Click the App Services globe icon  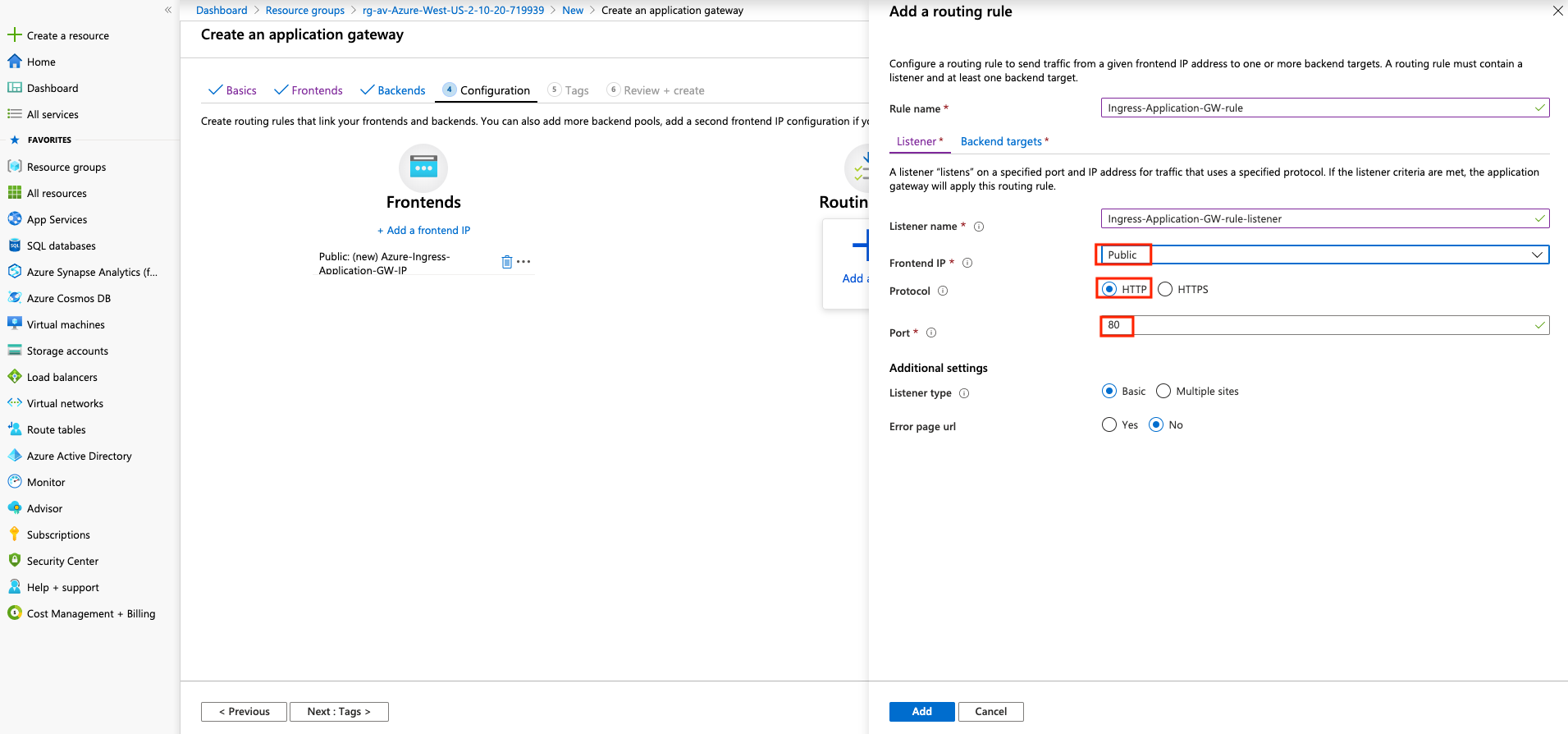point(14,219)
